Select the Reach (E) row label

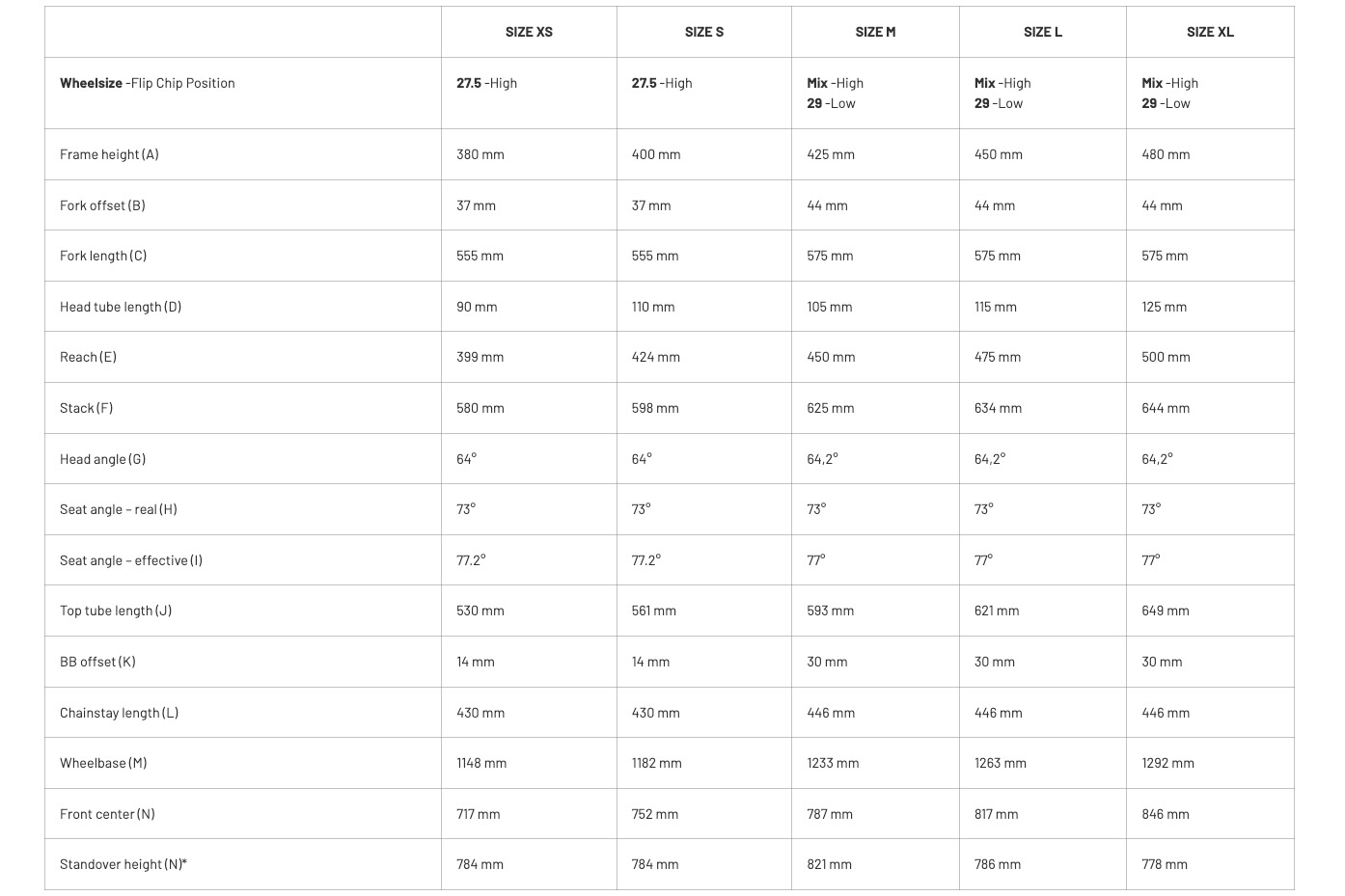pos(88,357)
